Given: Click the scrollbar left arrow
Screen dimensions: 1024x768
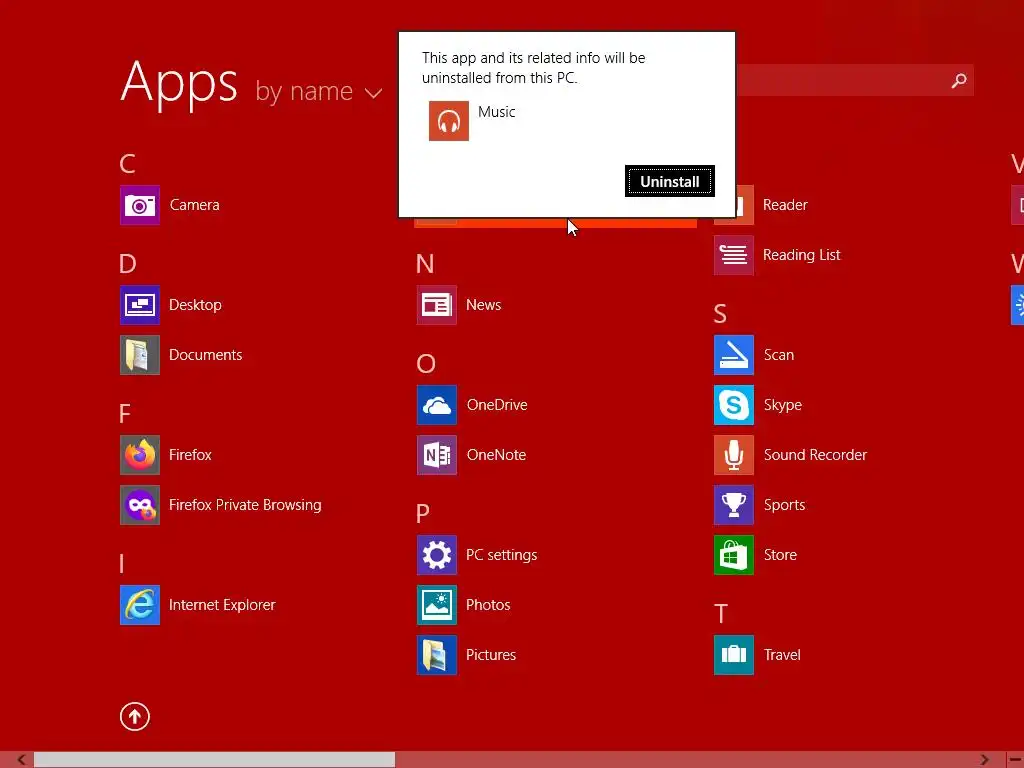Looking at the screenshot, I should pos(21,760).
